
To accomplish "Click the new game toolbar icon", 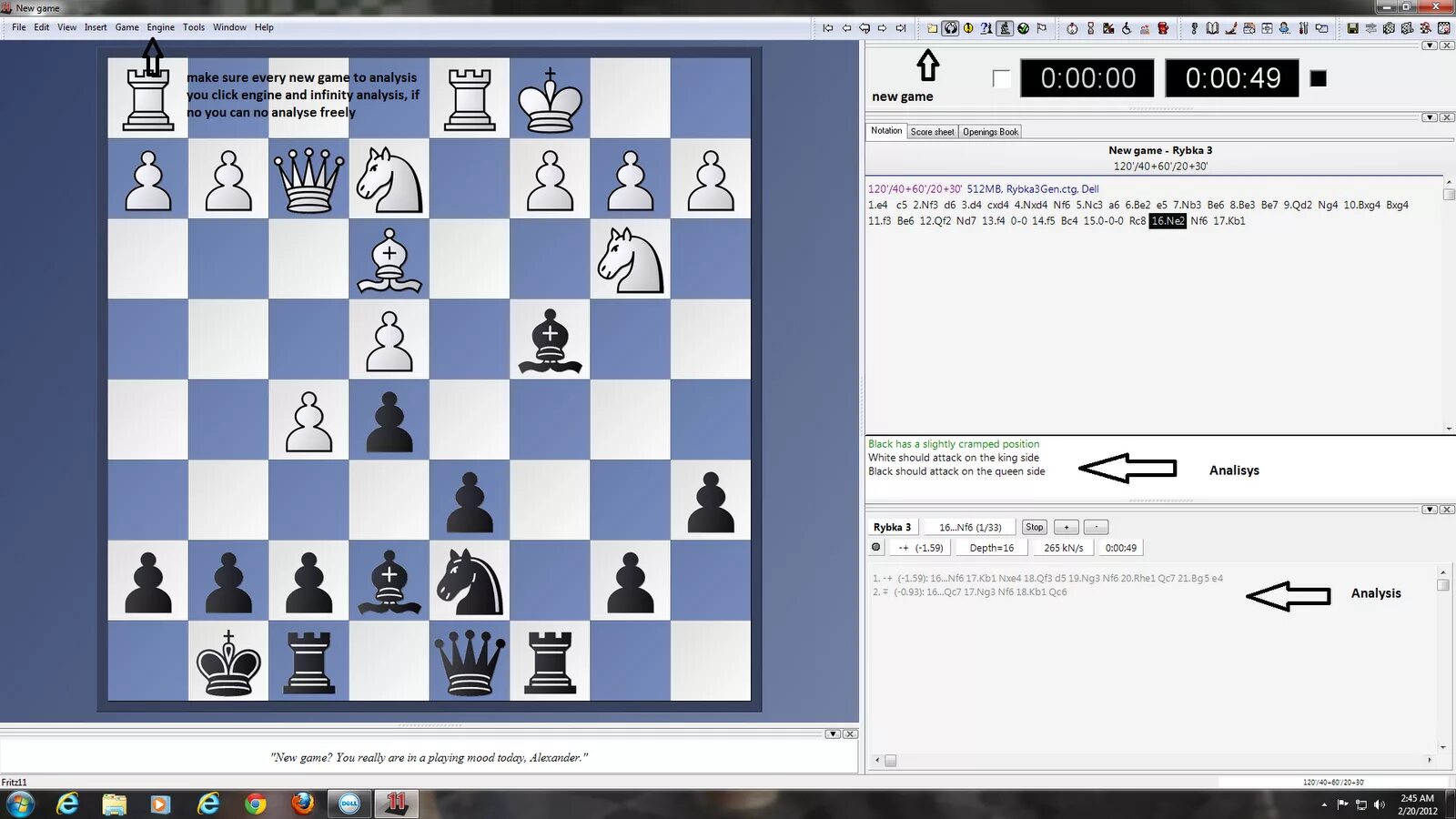I will pos(933,28).
